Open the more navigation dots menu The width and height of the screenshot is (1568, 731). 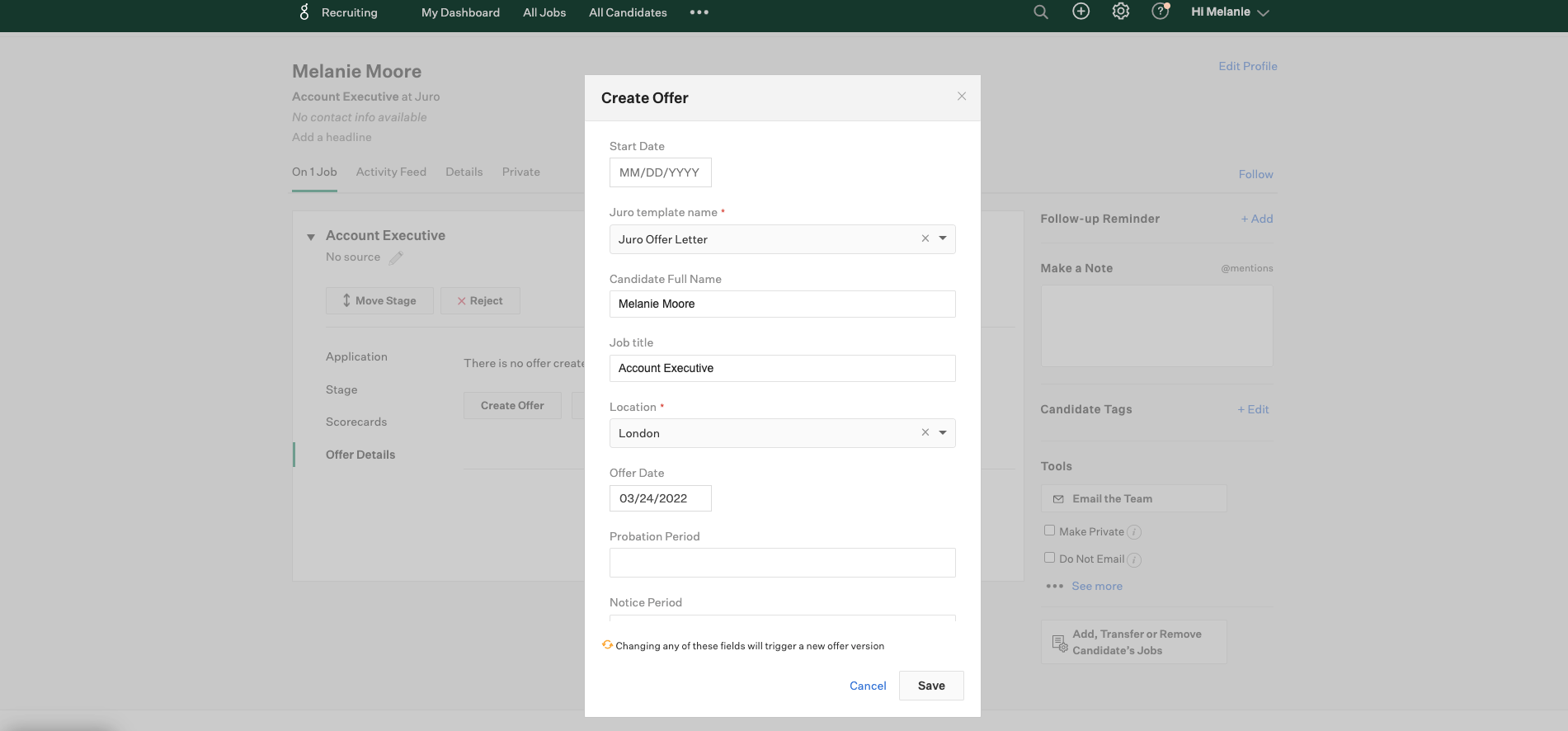click(x=699, y=12)
